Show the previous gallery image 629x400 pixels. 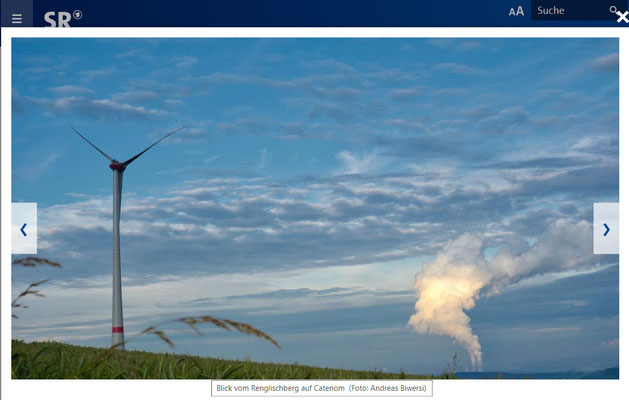(24, 228)
